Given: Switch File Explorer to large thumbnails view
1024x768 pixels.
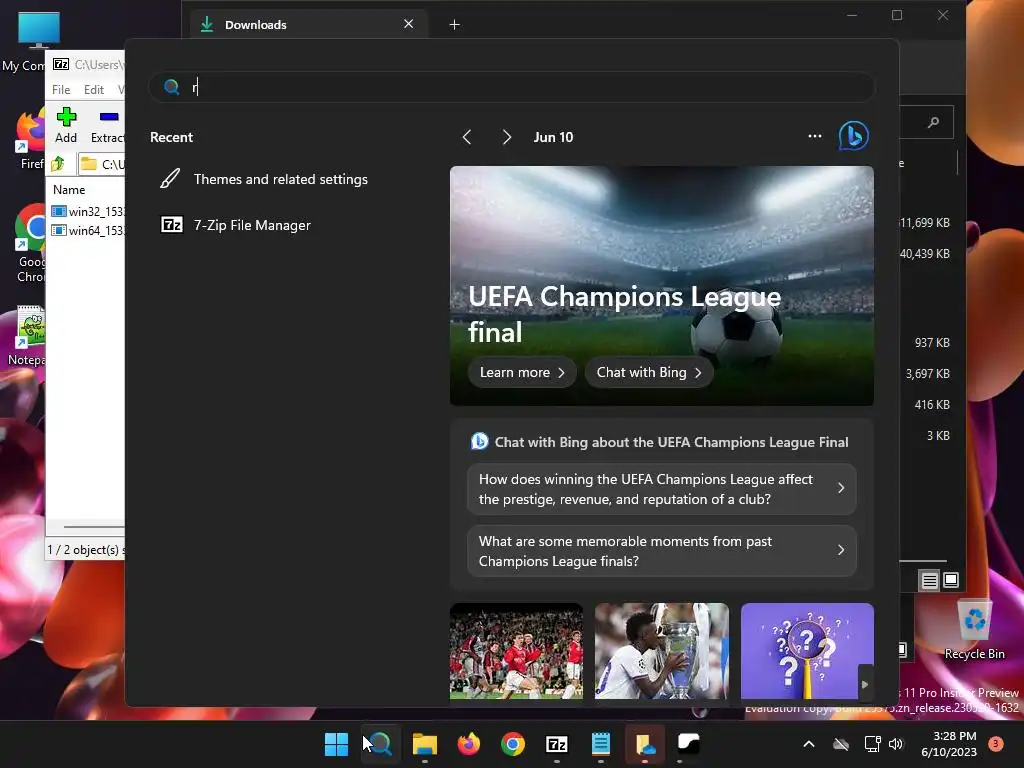Looking at the screenshot, I should (951, 580).
